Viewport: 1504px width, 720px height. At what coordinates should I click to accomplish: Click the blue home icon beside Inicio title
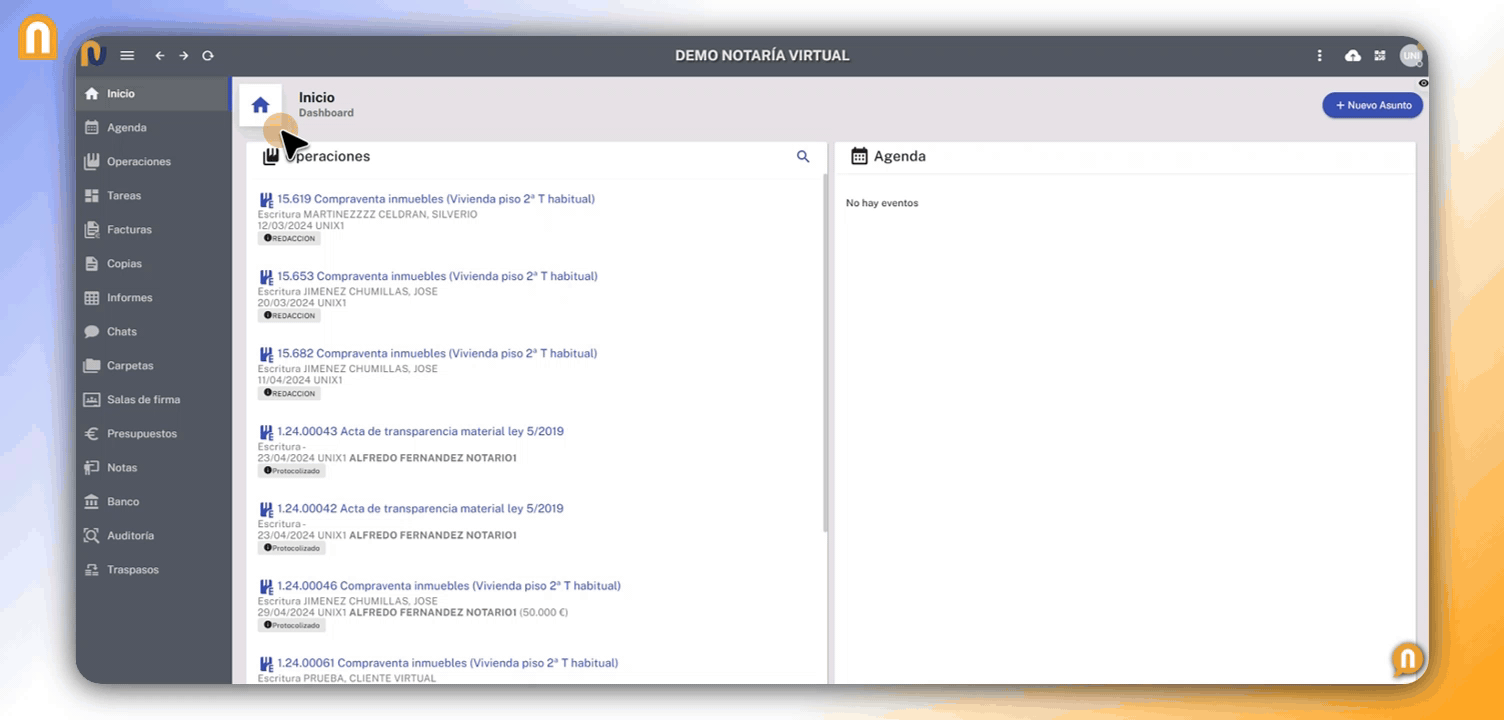click(260, 105)
